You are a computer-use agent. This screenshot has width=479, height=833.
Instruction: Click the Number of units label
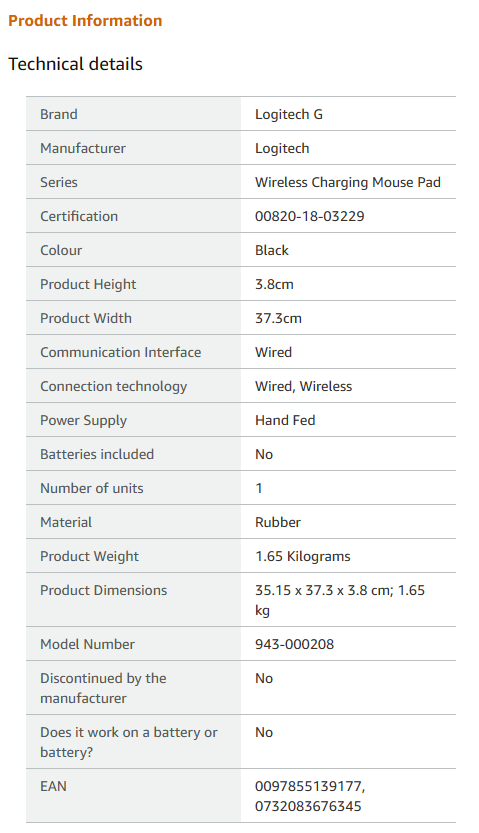(92, 488)
